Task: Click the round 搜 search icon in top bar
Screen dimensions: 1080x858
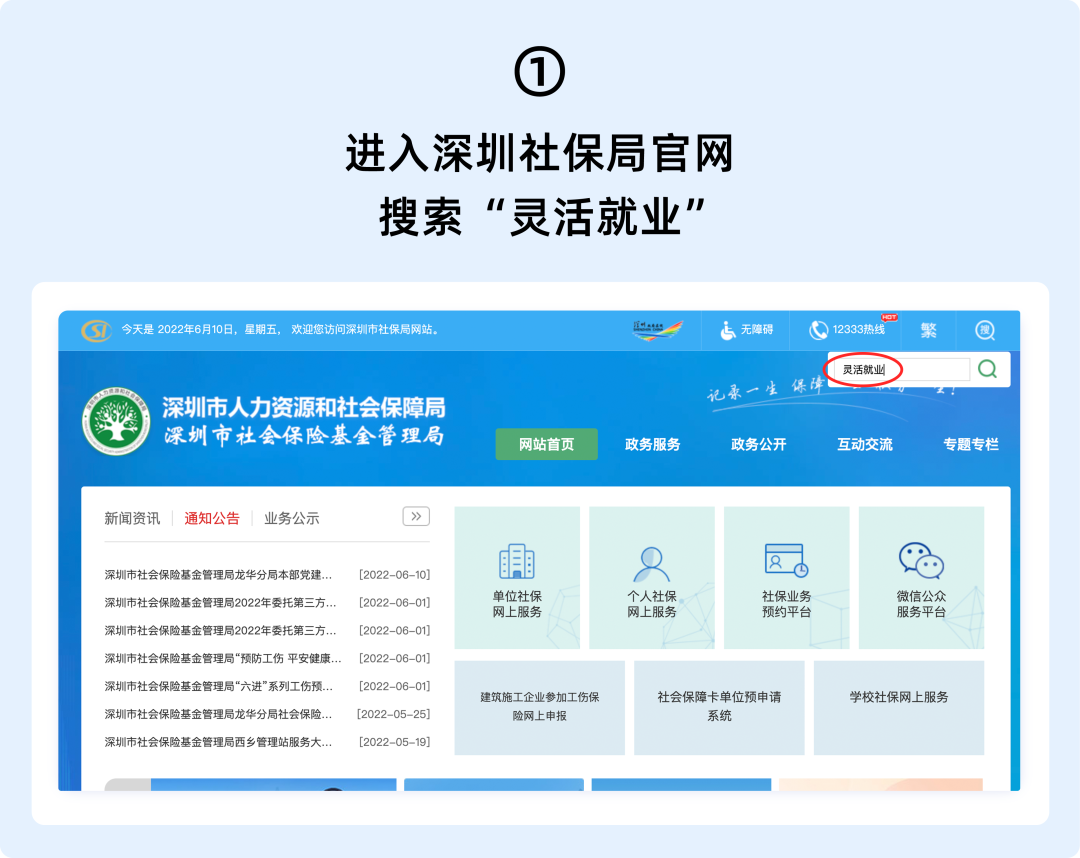Action: pos(986,331)
